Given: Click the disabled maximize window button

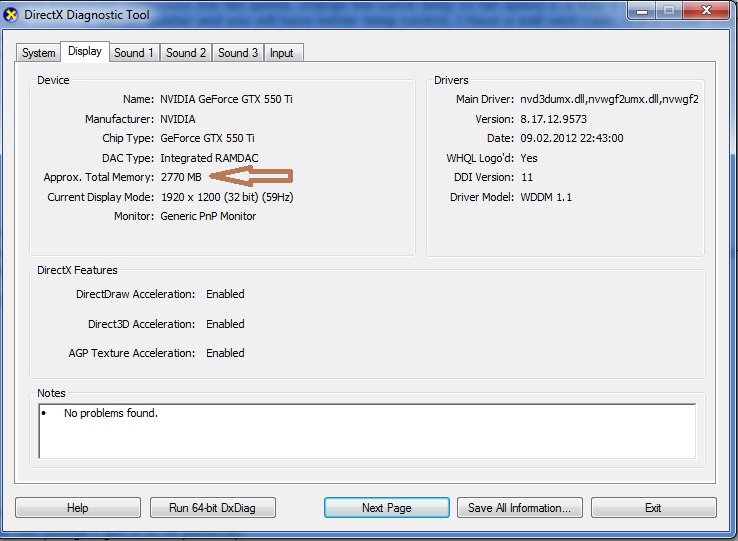Looking at the screenshot, I should point(669,11).
